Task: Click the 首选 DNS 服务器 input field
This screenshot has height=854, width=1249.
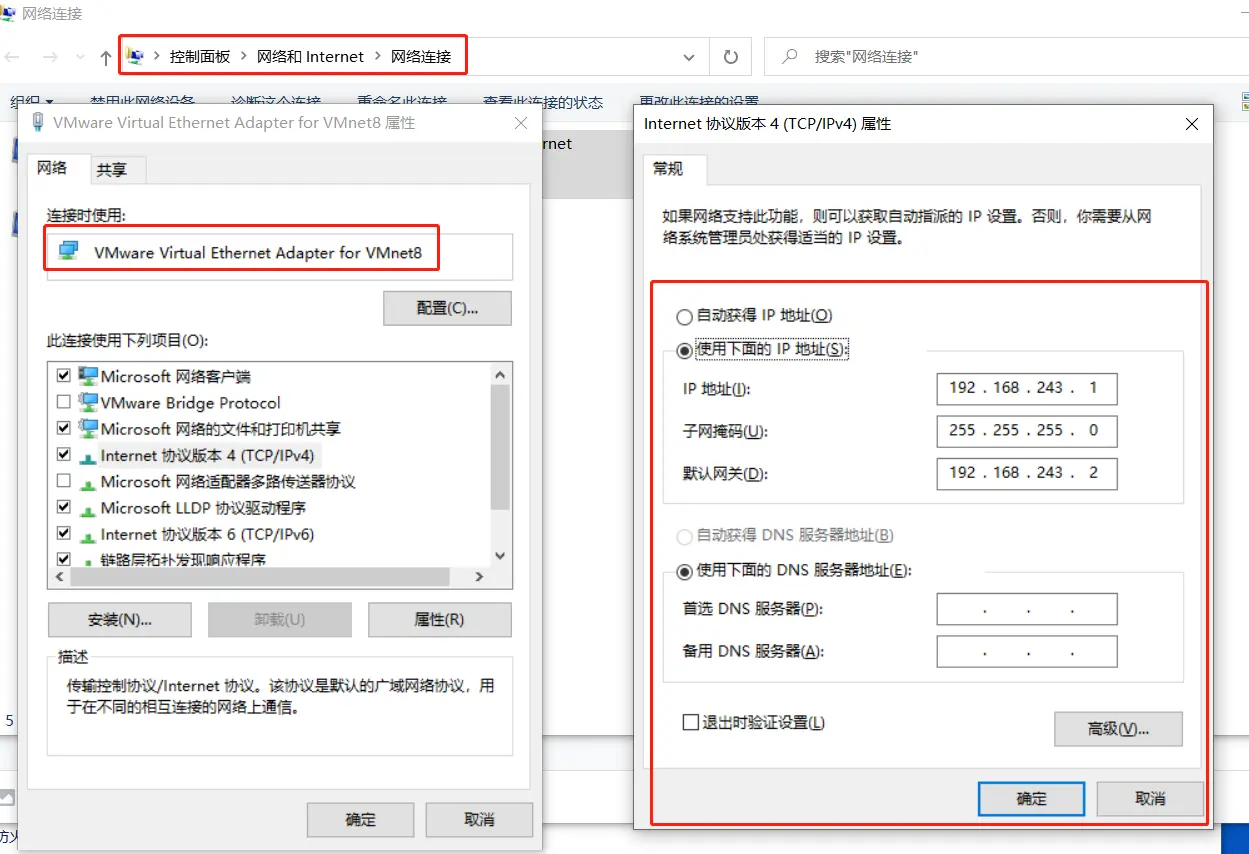Action: click(1027, 609)
